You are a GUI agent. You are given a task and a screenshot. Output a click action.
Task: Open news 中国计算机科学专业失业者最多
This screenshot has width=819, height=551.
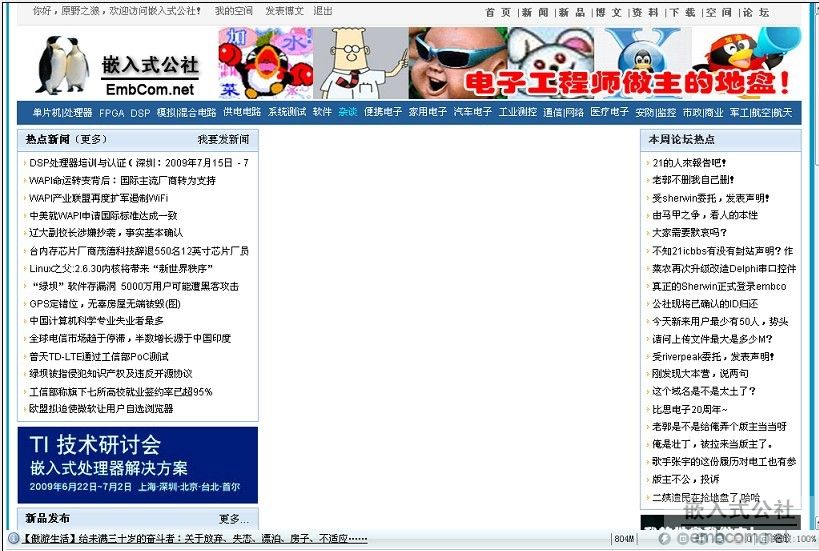[96, 321]
